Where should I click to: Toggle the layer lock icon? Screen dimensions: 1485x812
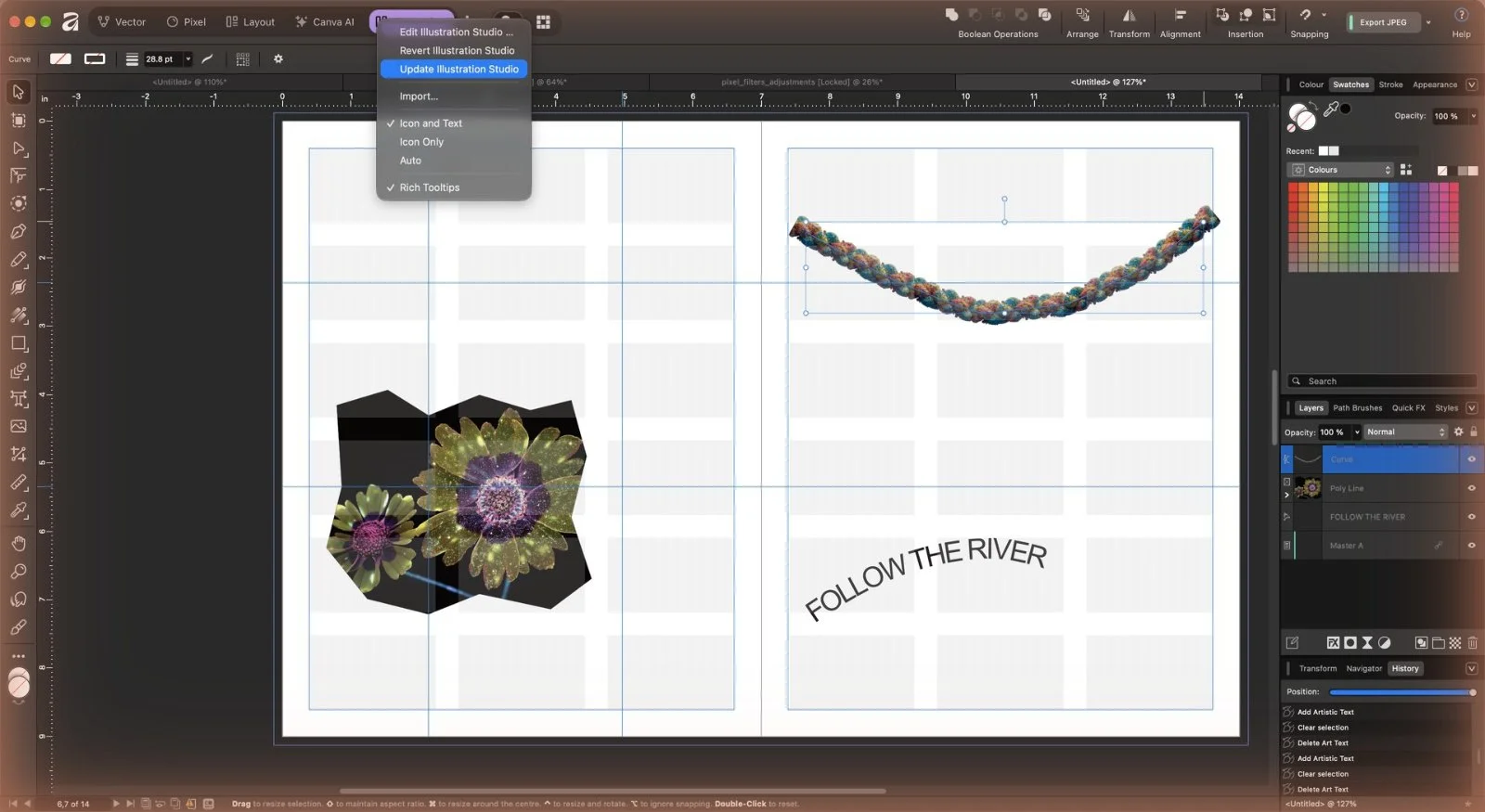[x=1473, y=432]
